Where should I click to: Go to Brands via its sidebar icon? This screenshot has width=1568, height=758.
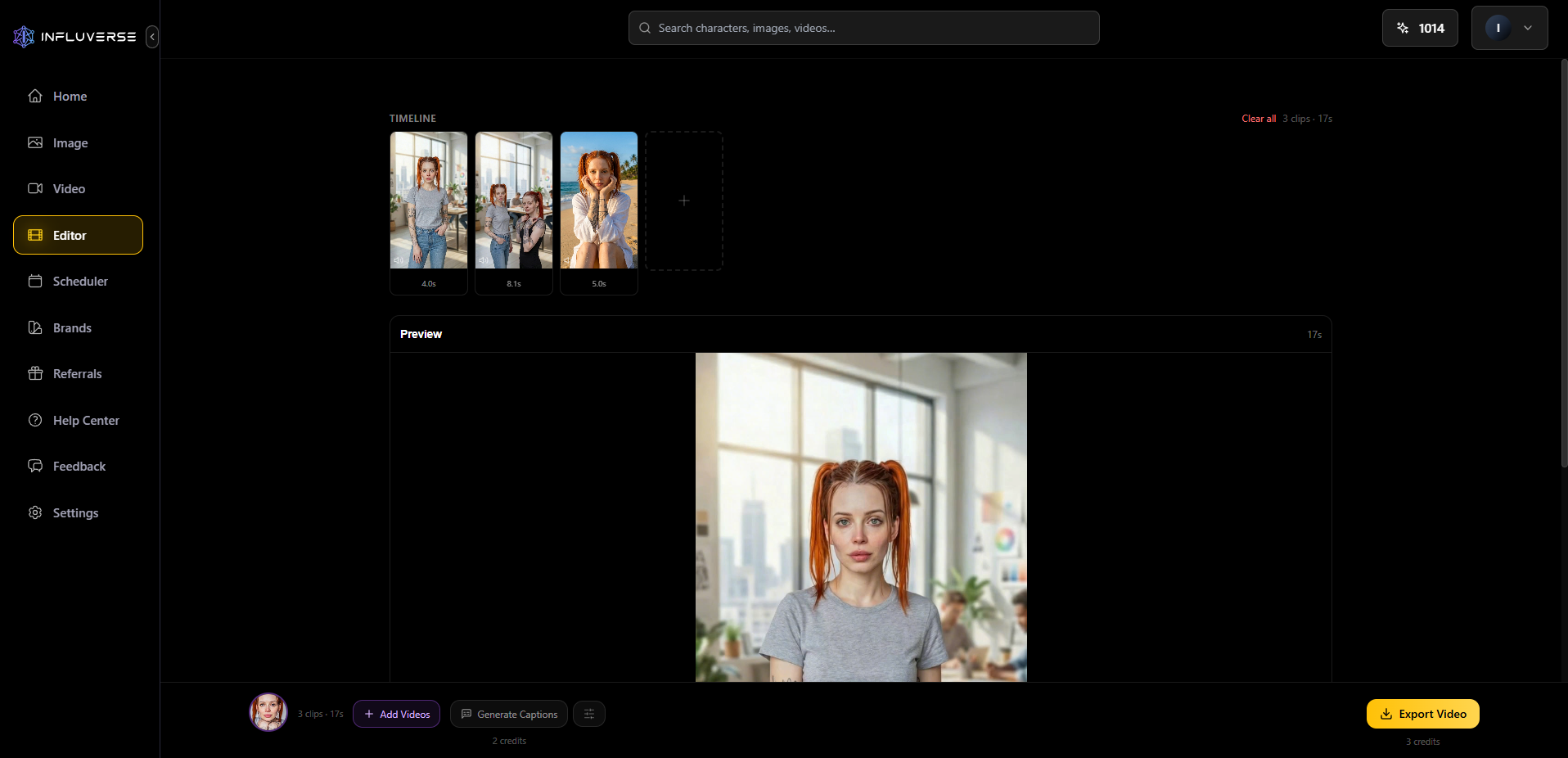[34, 327]
